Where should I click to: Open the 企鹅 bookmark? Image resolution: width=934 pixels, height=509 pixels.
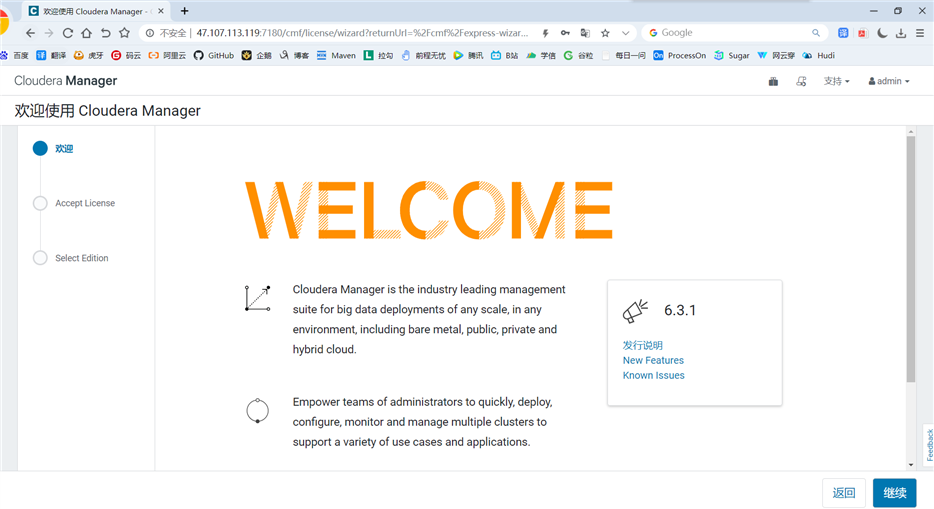pyautogui.click(x=257, y=55)
